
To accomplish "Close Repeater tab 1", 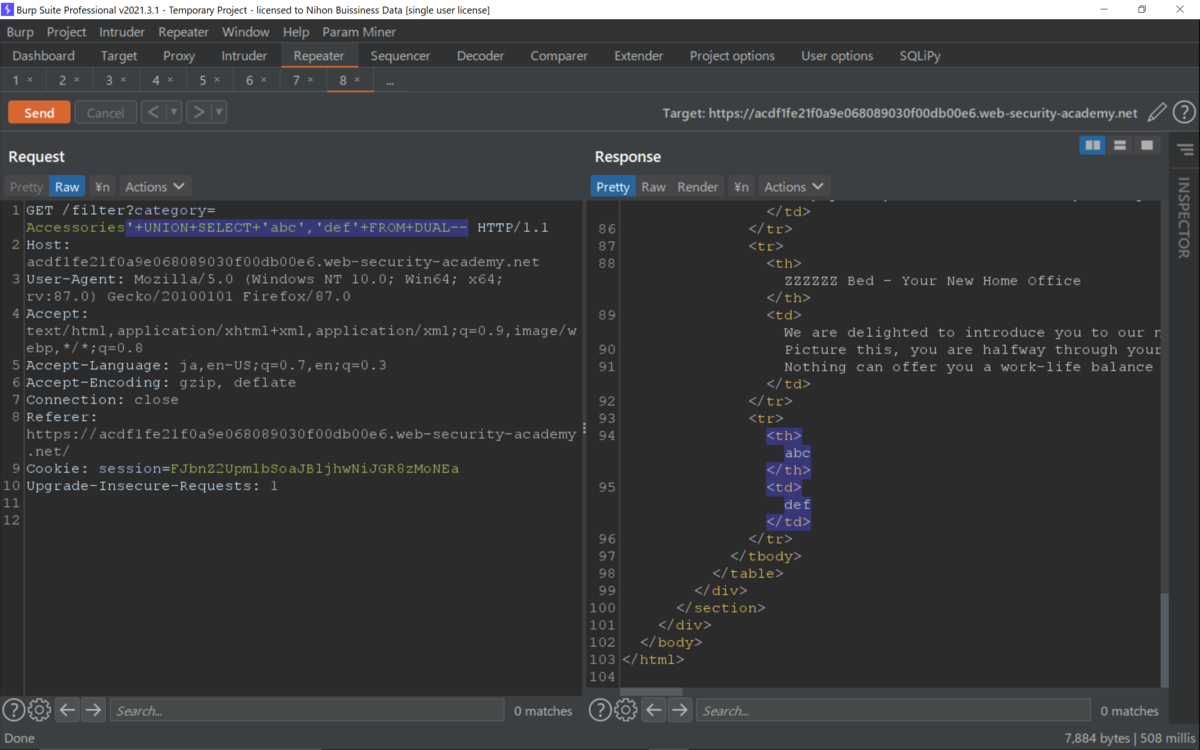I will (30, 80).
